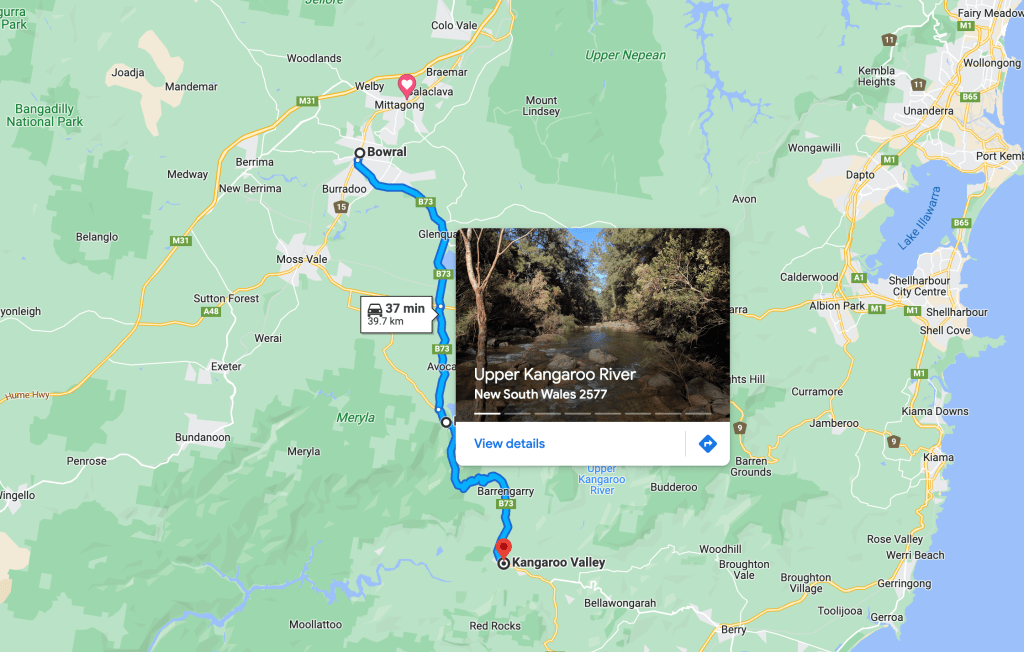
Task: Click the blue Upper Kangaroo River map label
Action: 601,480
